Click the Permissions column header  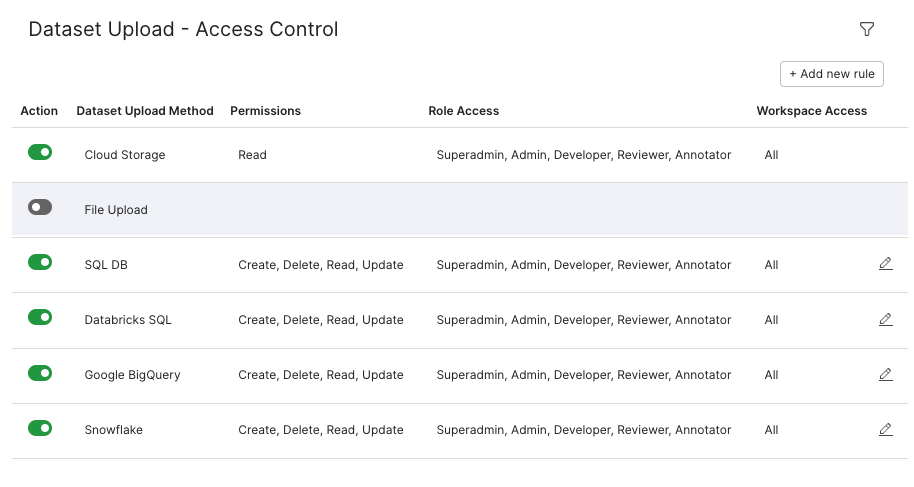click(x=265, y=111)
